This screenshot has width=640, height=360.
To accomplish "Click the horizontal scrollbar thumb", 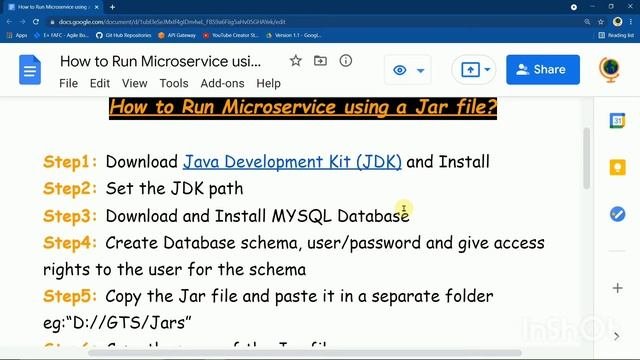I will [x=304, y=353].
